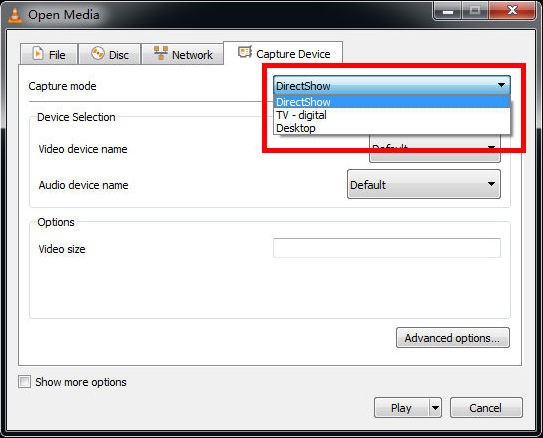Screen dimensions: 543x438
Task: Switch to the Disc tab
Action: click(x=110, y=54)
